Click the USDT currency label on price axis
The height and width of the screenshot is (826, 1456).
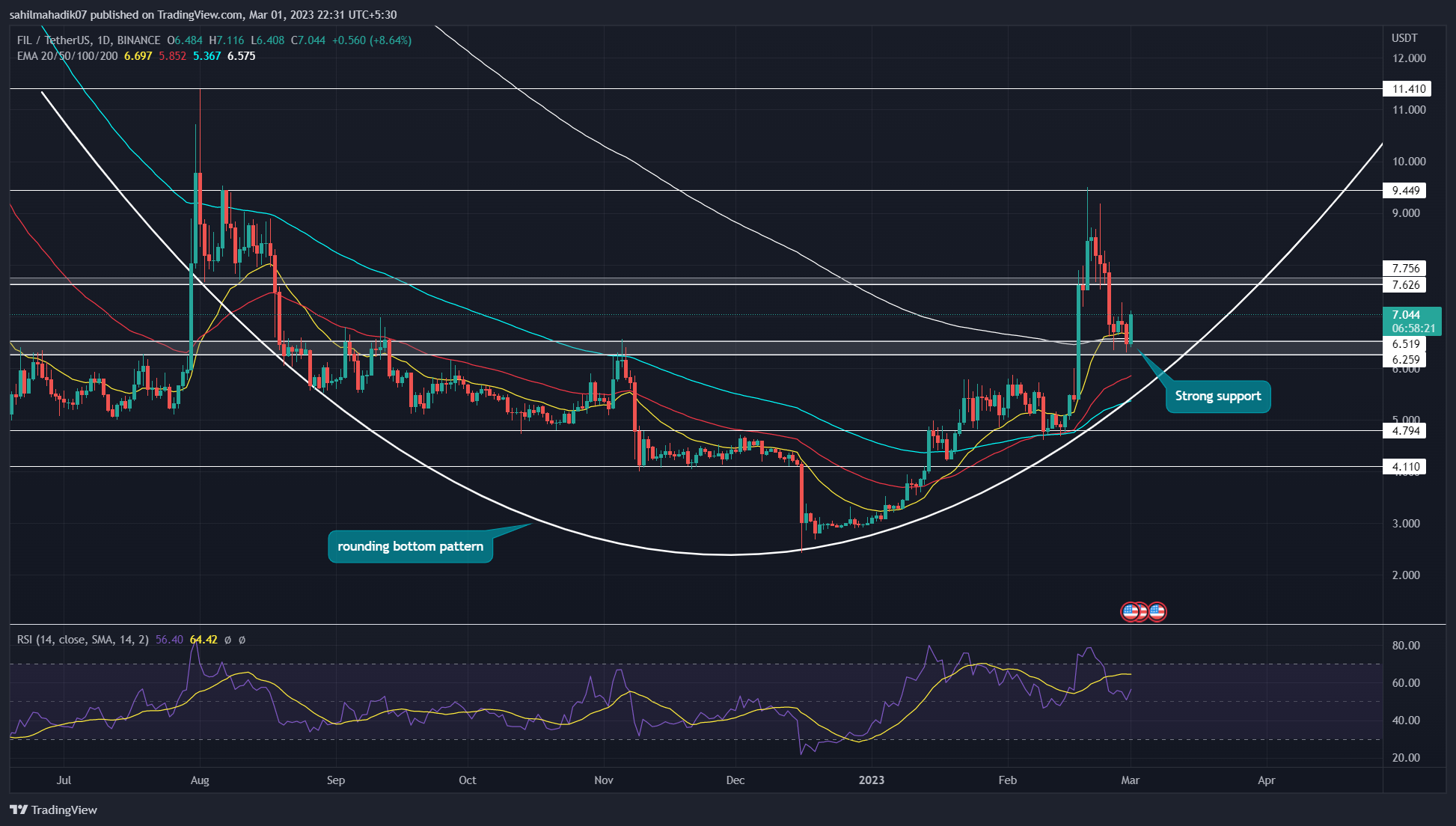click(1404, 38)
